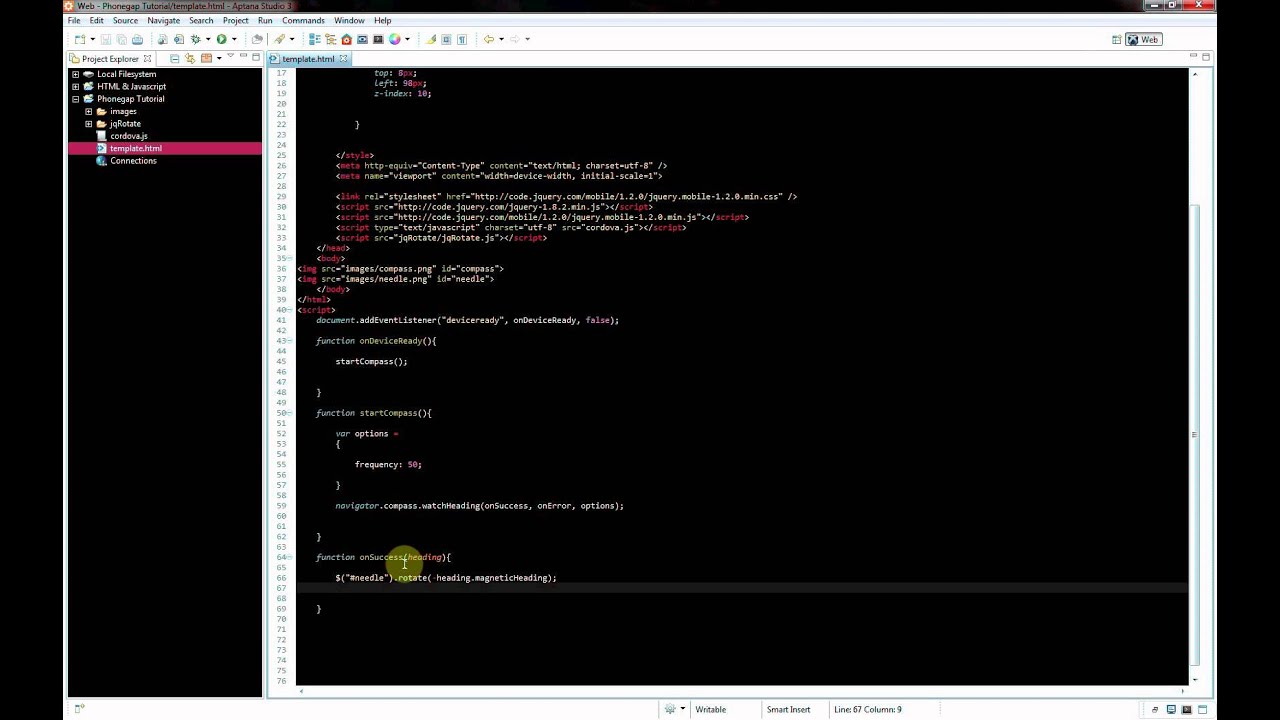
Task: Open the Source menu
Action: pyautogui.click(x=125, y=20)
